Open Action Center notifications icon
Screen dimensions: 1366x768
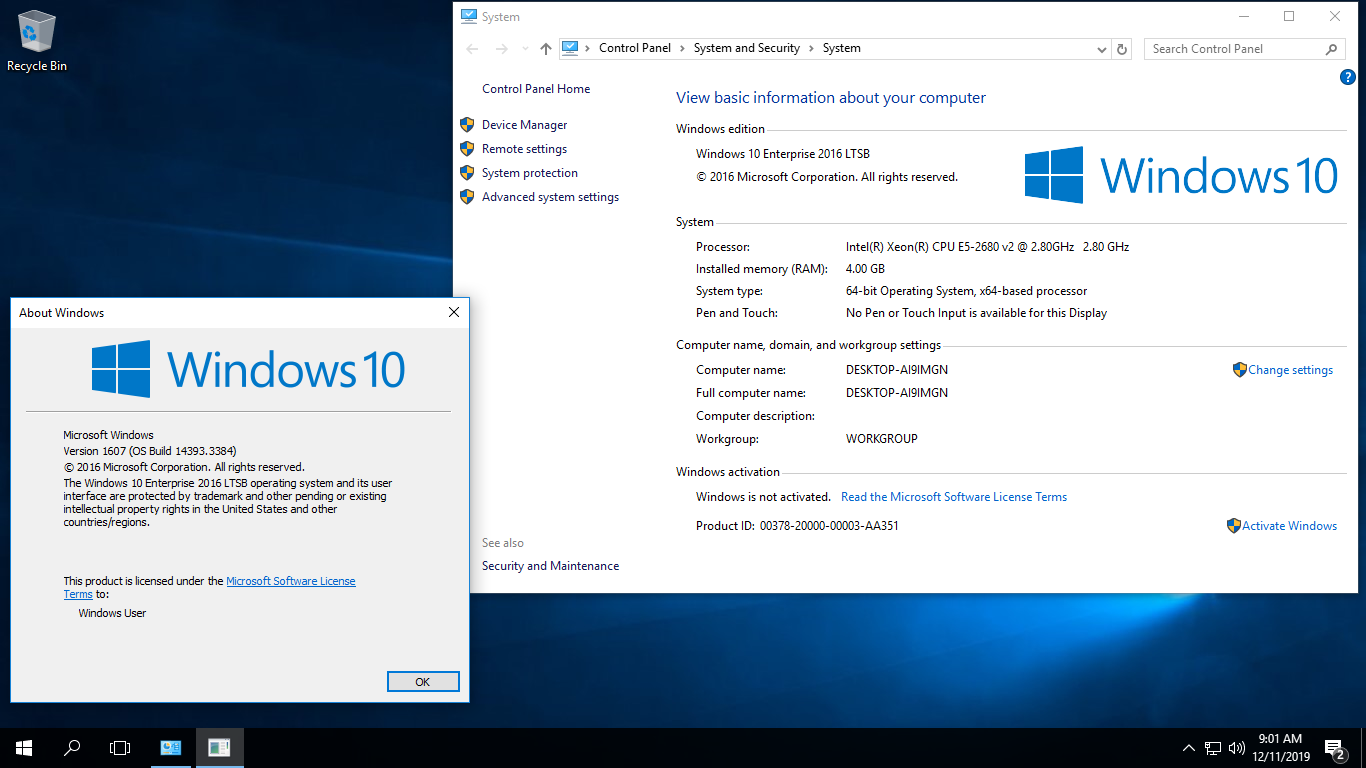1335,748
